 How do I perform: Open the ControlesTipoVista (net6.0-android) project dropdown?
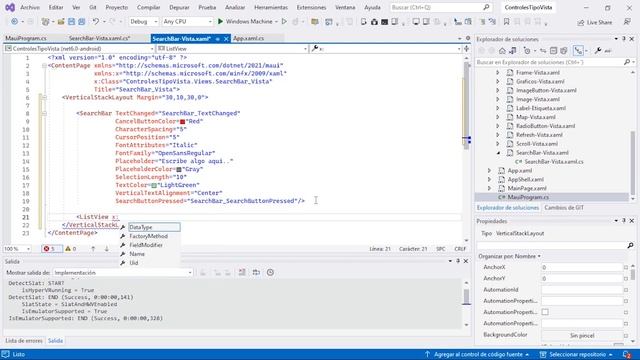tap(79, 49)
